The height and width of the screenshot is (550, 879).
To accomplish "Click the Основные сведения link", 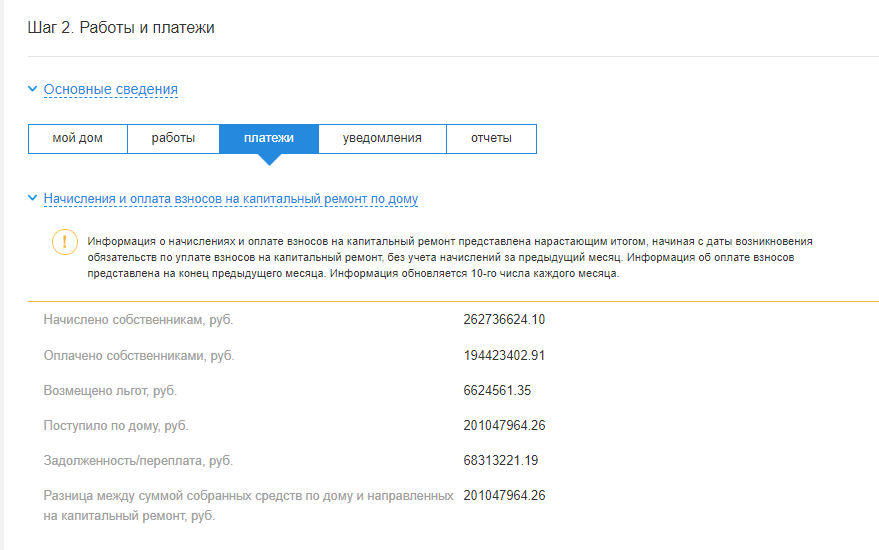I will click(110, 90).
